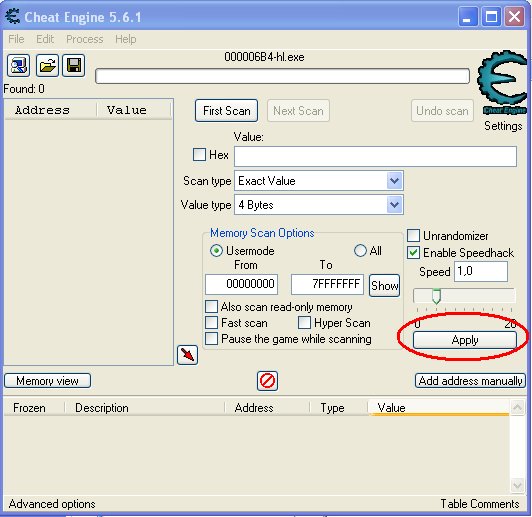Open Advanced options
The height and width of the screenshot is (517, 532).
(52, 504)
